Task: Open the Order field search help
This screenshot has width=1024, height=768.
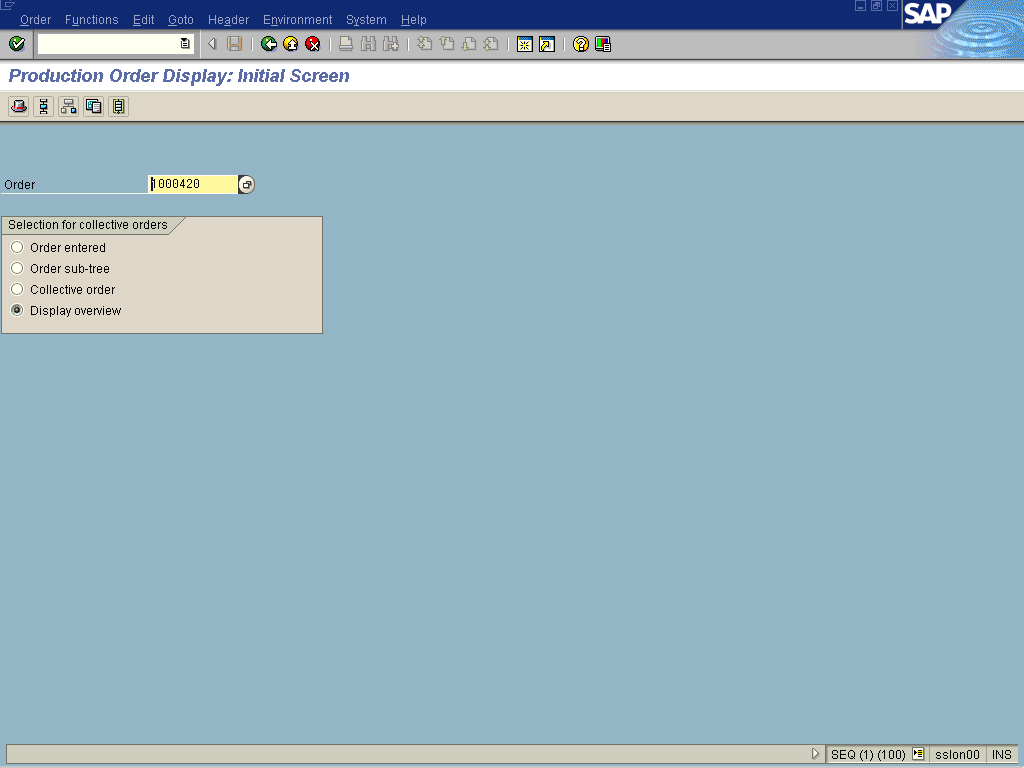Action: (247, 185)
